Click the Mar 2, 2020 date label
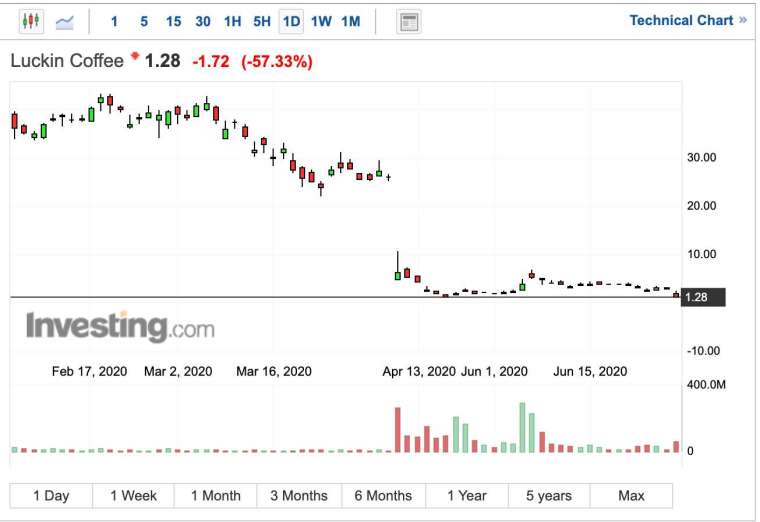The height and width of the screenshot is (522, 760). point(178,371)
